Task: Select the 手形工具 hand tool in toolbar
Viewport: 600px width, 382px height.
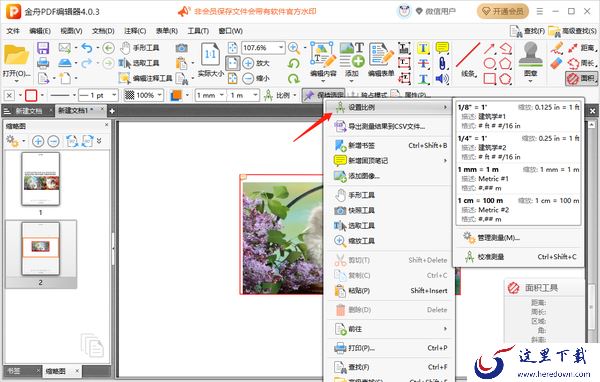Action: click(x=140, y=48)
